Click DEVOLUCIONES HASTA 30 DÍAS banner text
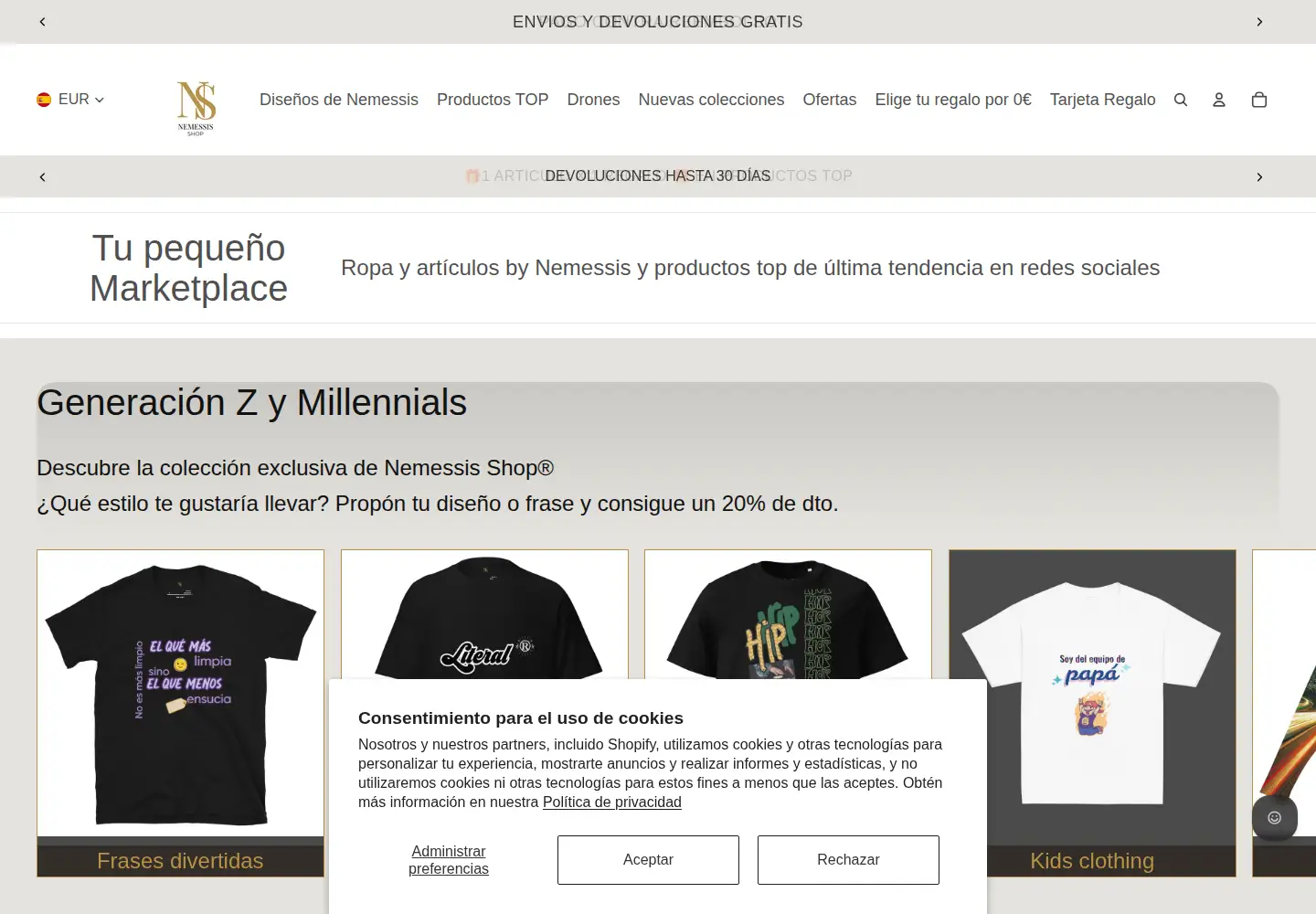The height and width of the screenshot is (914, 1316). (x=658, y=175)
